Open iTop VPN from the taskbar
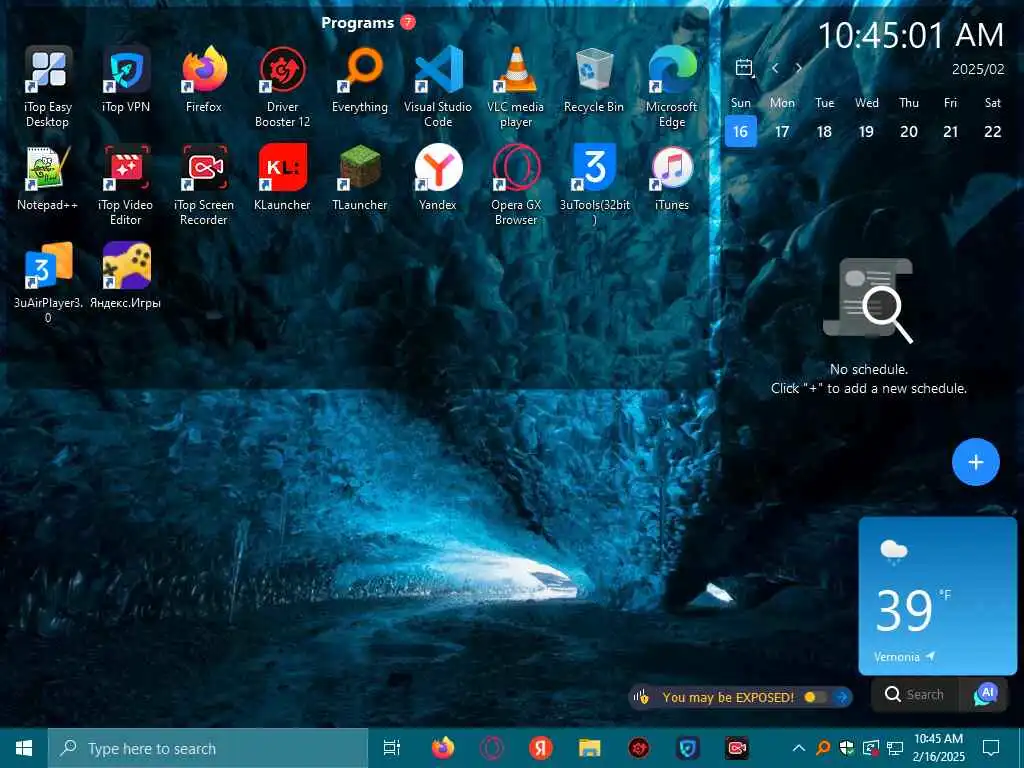1024x768 pixels. [x=688, y=748]
